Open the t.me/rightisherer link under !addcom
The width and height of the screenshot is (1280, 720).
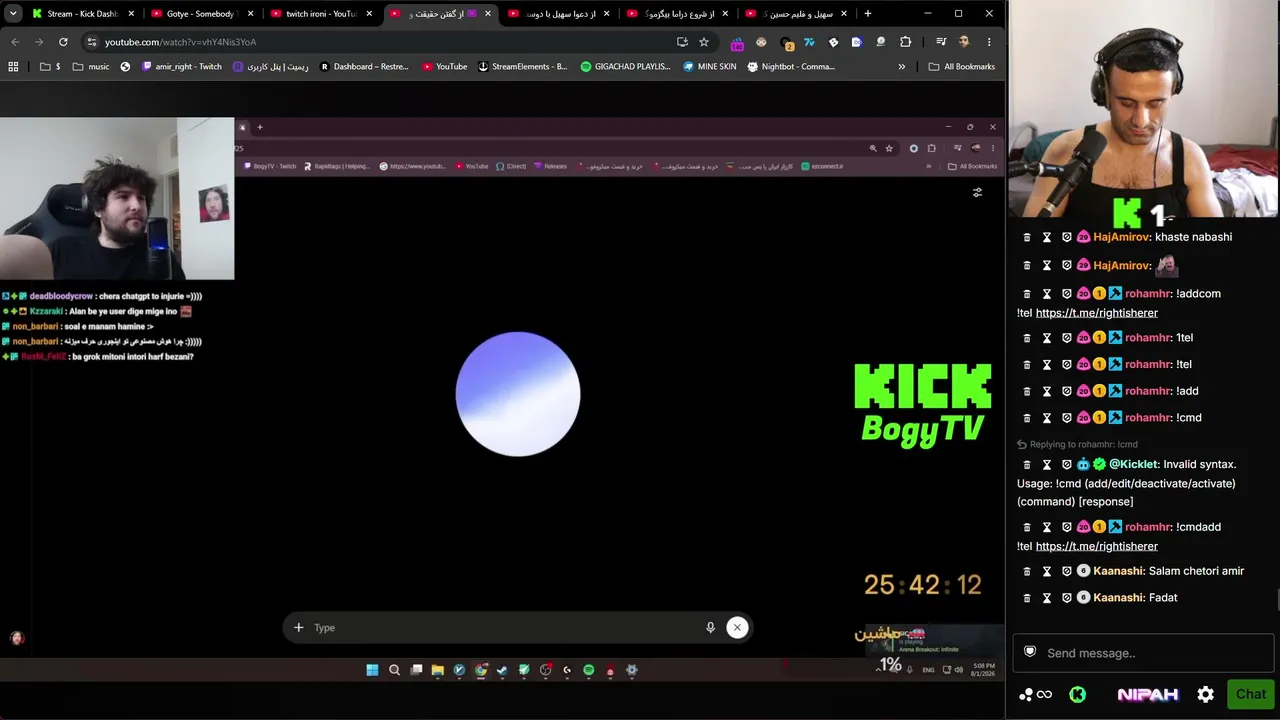click(1097, 313)
